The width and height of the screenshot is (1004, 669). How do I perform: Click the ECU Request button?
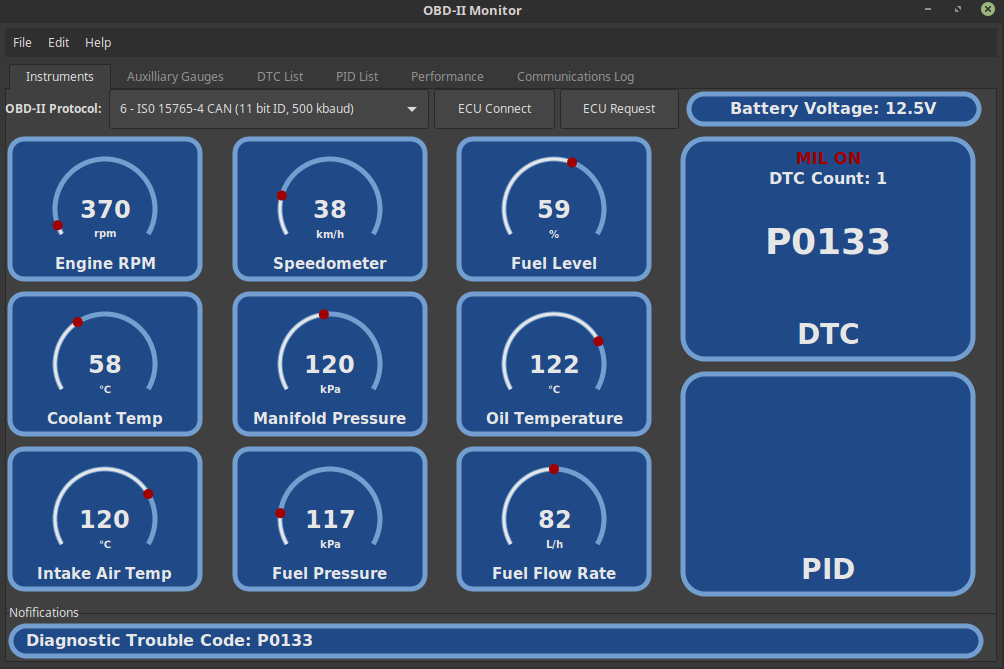619,109
